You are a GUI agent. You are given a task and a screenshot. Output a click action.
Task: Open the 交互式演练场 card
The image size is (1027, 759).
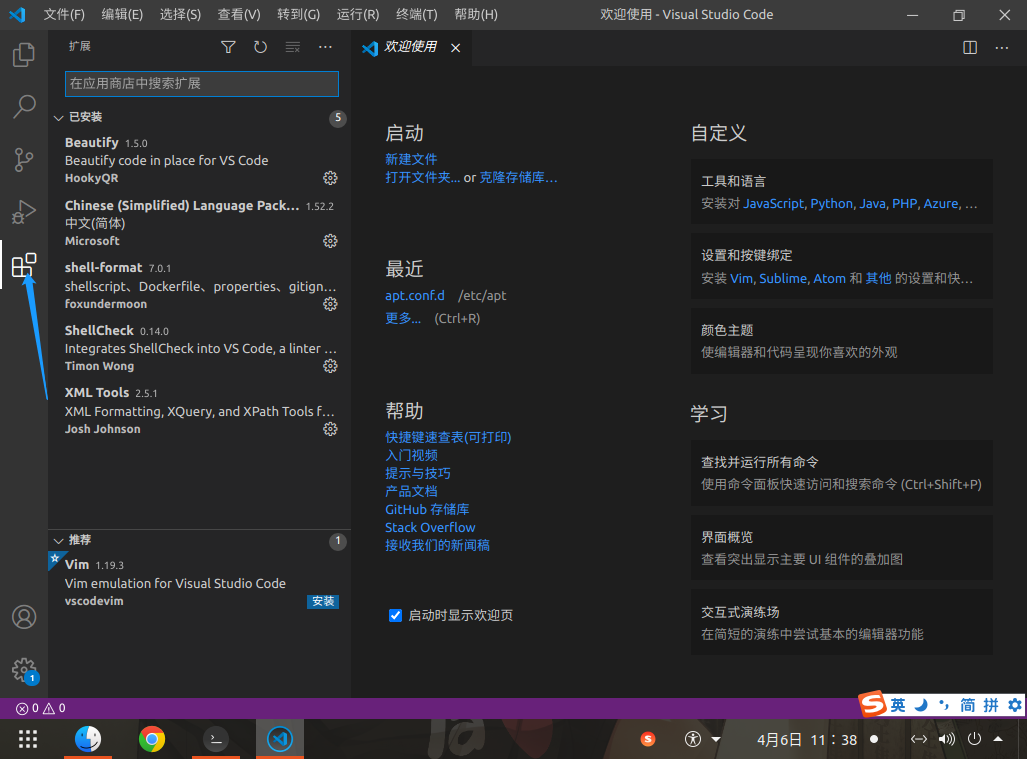pos(842,622)
